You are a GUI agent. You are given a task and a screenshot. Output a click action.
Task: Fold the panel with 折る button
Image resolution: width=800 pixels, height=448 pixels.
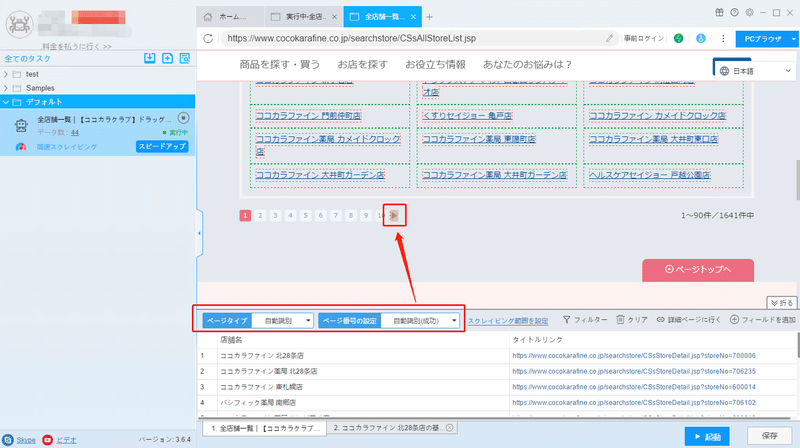[x=782, y=303]
